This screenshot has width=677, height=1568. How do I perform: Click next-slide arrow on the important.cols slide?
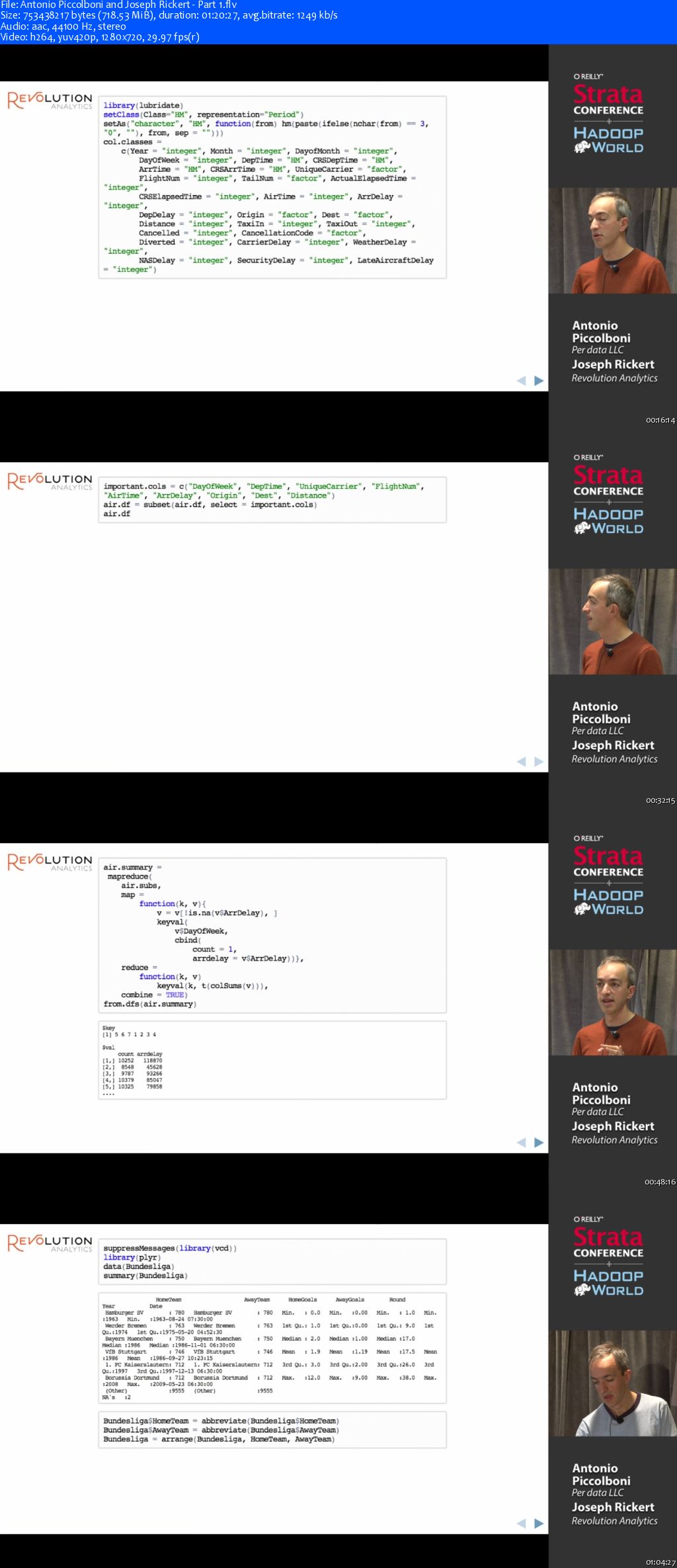(539, 761)
